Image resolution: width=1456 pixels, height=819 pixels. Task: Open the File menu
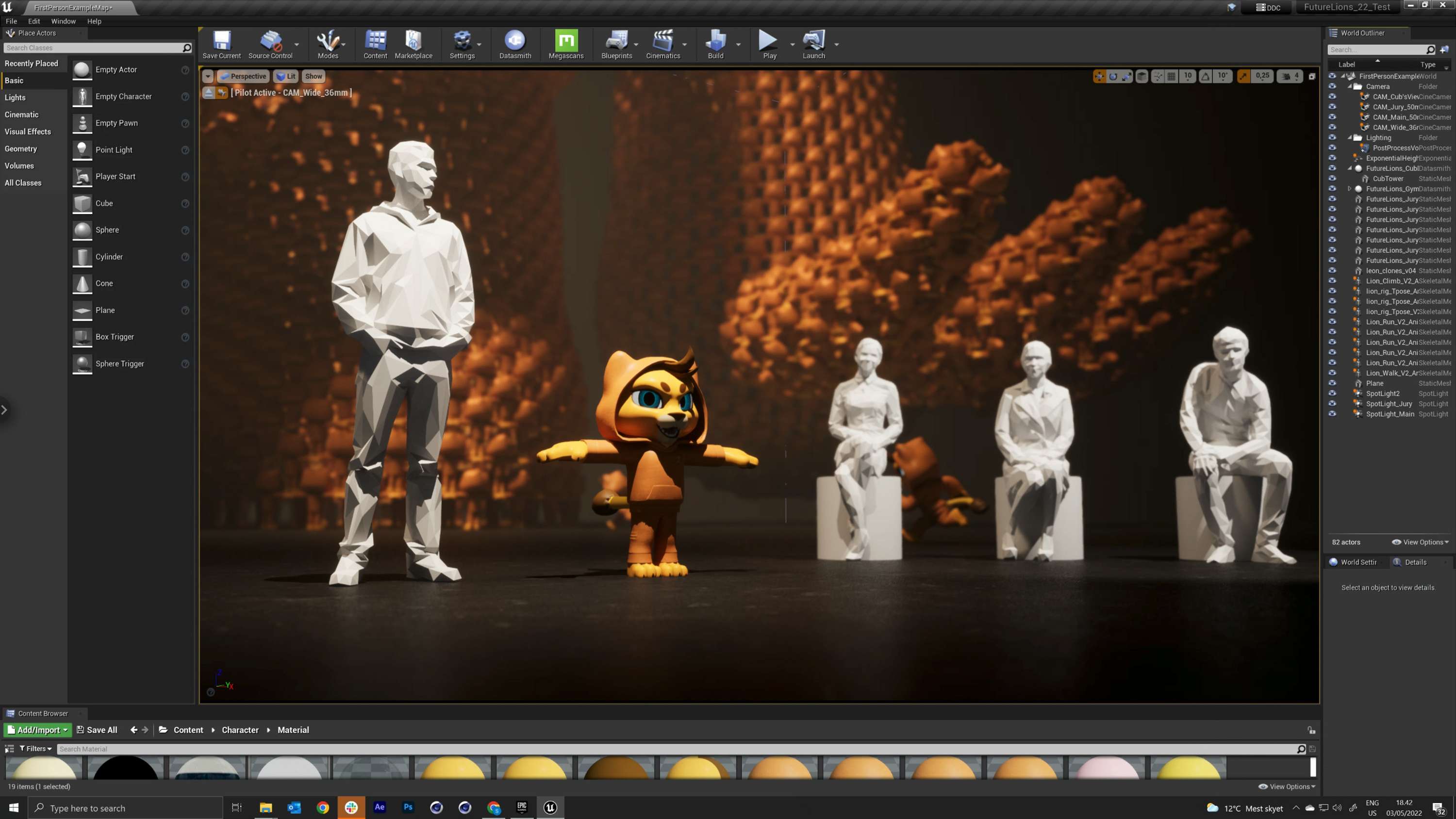(x=11, y=21)
